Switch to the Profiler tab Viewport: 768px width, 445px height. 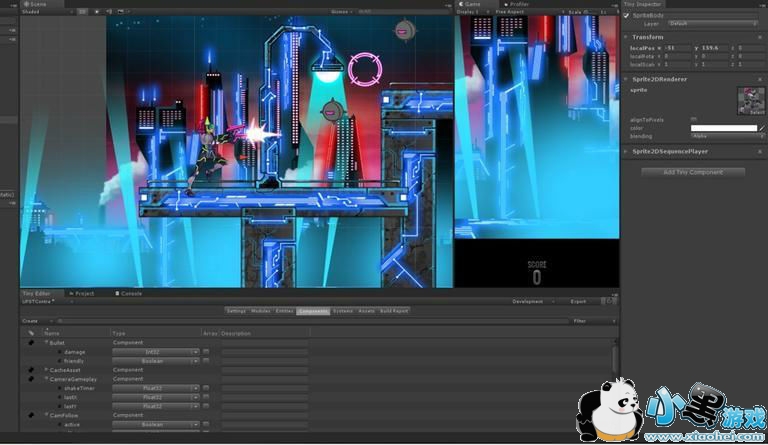(x=519, y=4)
